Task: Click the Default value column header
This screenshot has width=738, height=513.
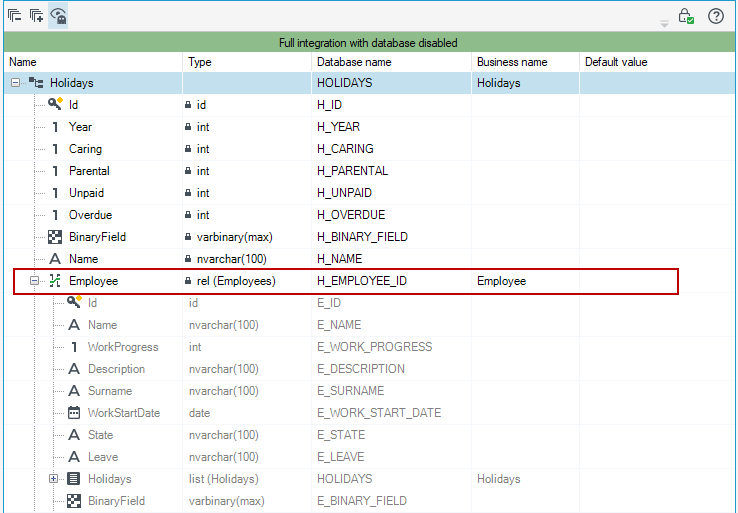Action: (x=658, y=62)
